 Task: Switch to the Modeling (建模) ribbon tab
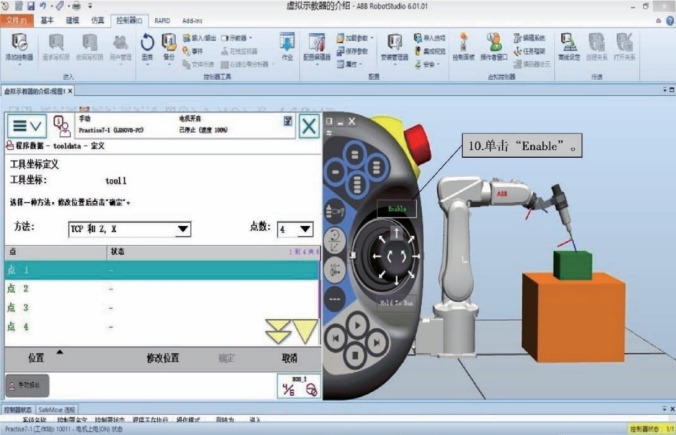[72, 20]
